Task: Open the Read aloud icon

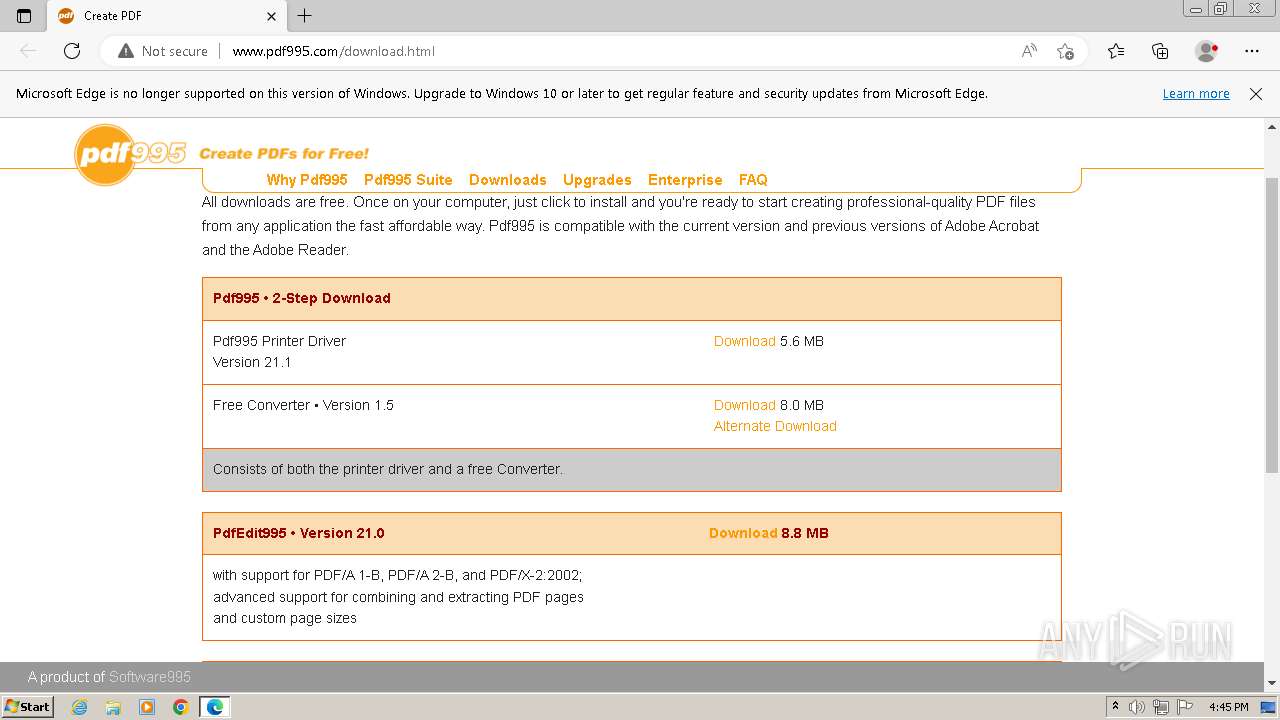Action: click(x=1029, y=51)
